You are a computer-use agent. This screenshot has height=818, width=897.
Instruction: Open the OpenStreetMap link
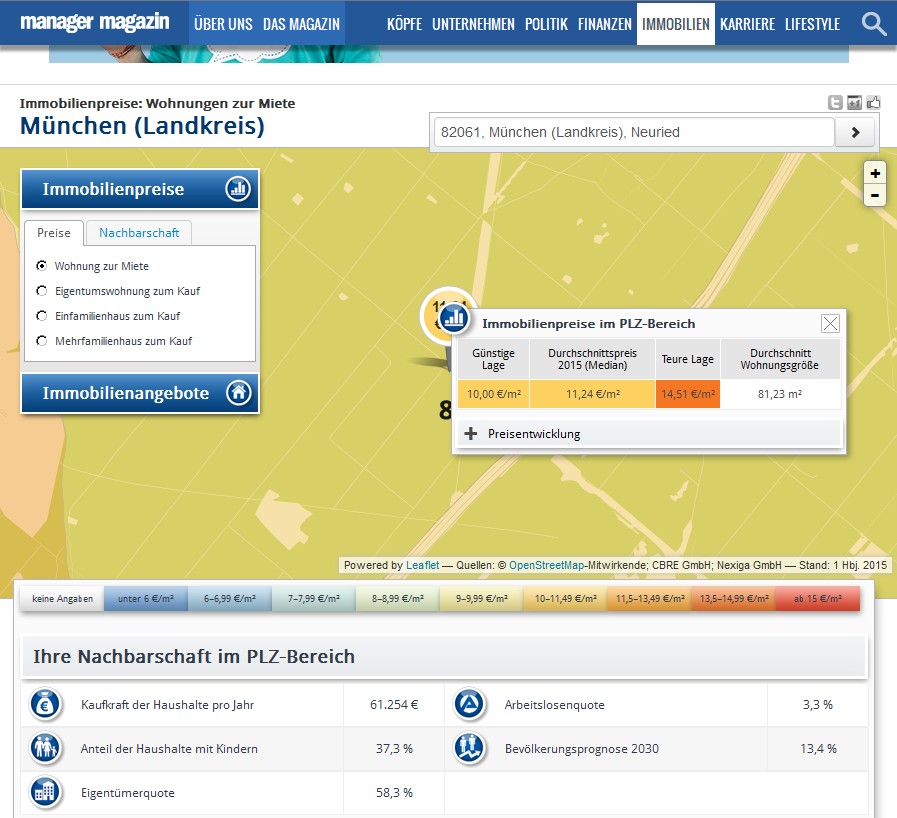click(x=546, y=565)
